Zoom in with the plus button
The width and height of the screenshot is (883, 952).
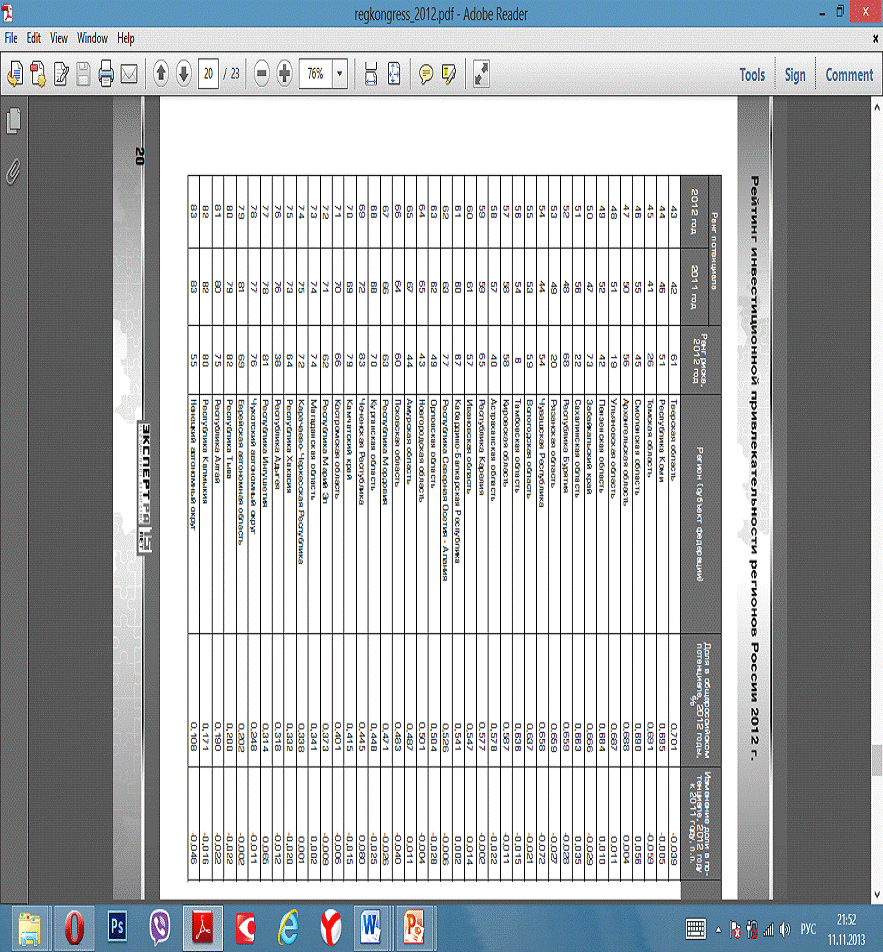(285, 73)
